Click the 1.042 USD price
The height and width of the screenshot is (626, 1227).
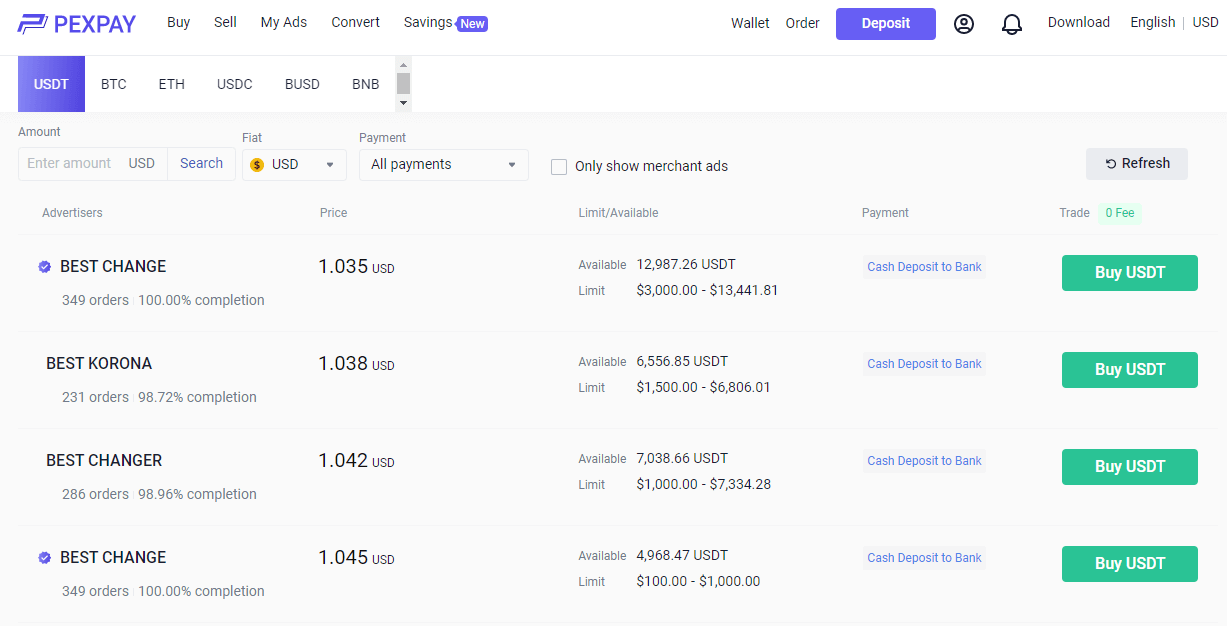pos(356,461)
